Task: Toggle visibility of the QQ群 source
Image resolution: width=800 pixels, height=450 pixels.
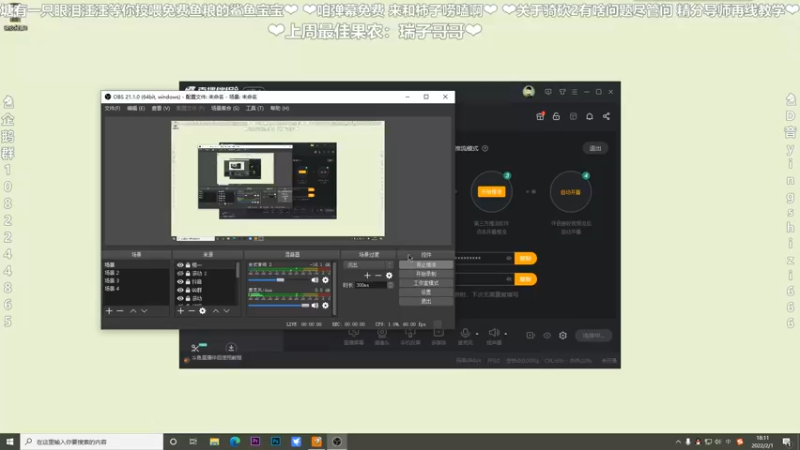Action: click(180, 290)
